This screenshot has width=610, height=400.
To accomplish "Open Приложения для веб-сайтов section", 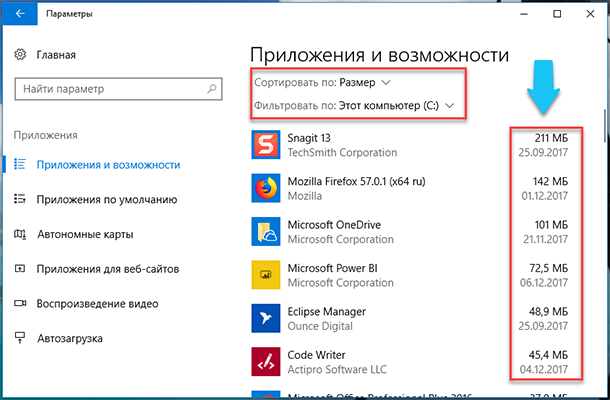I will click(108, 269).
